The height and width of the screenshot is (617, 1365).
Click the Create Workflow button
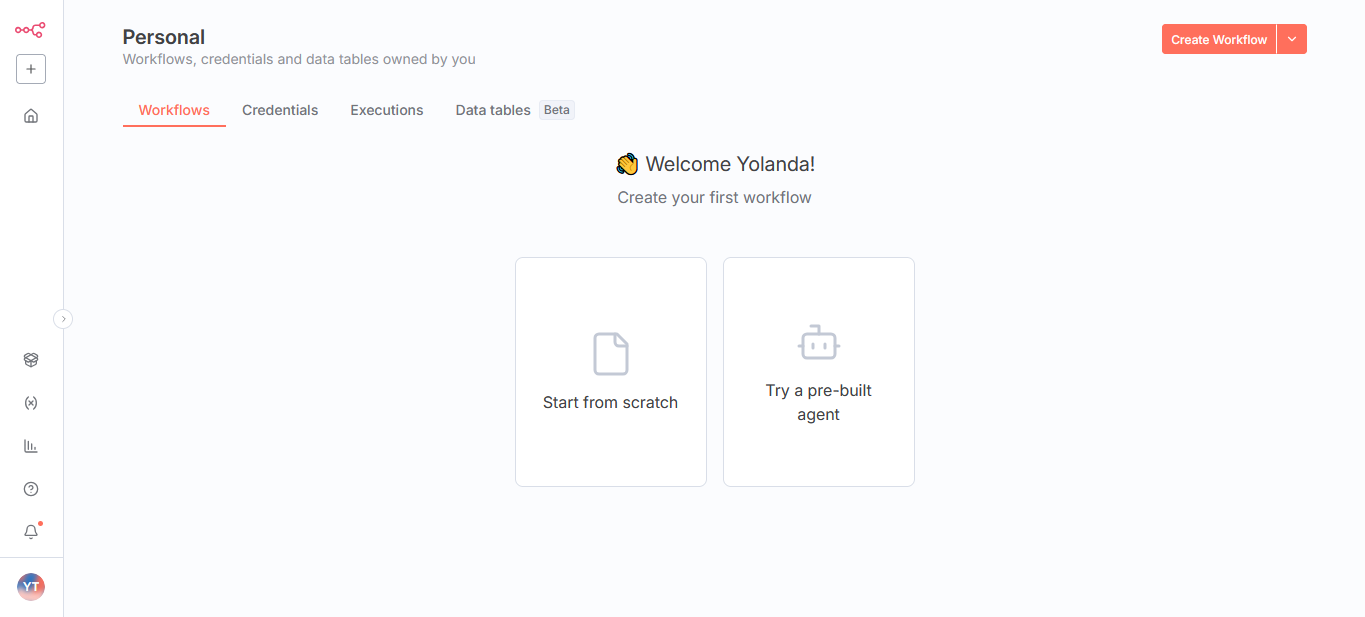tap(1219, 39)
